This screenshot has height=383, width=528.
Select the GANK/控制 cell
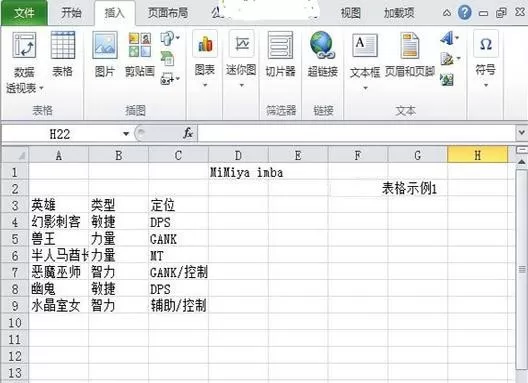[x=178, y=272]
